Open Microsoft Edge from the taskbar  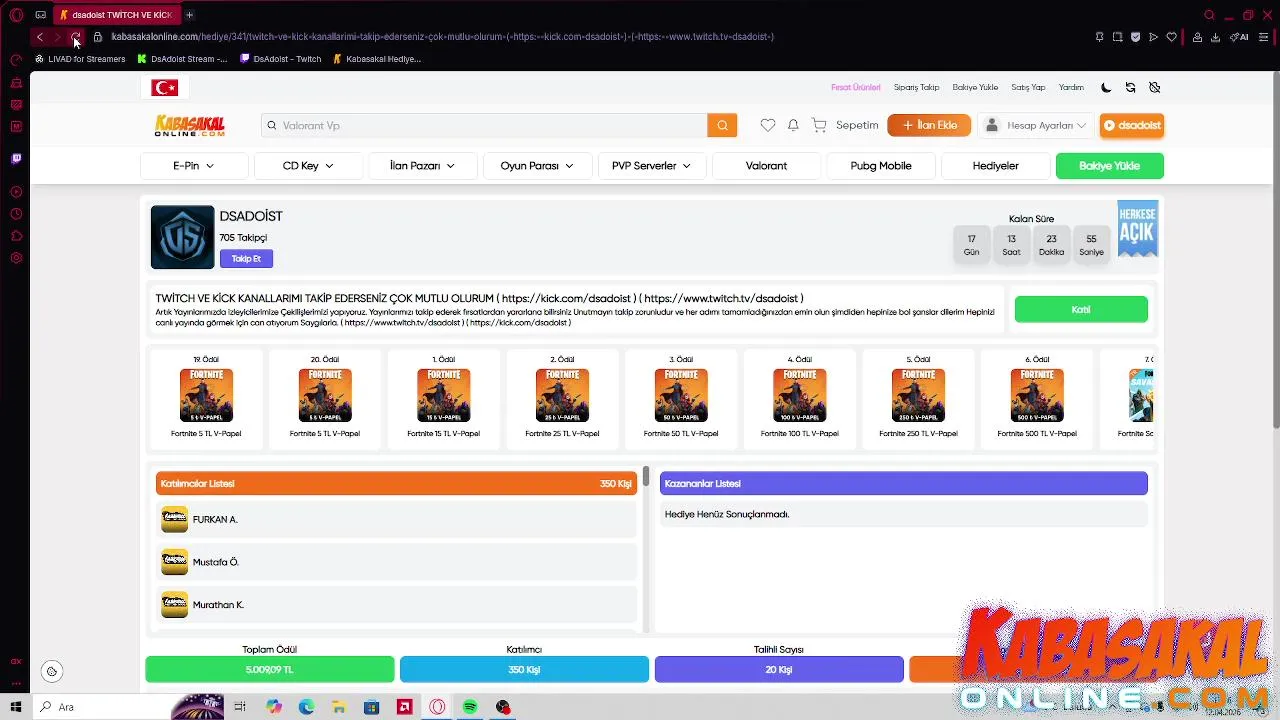[x=306, y=707]
